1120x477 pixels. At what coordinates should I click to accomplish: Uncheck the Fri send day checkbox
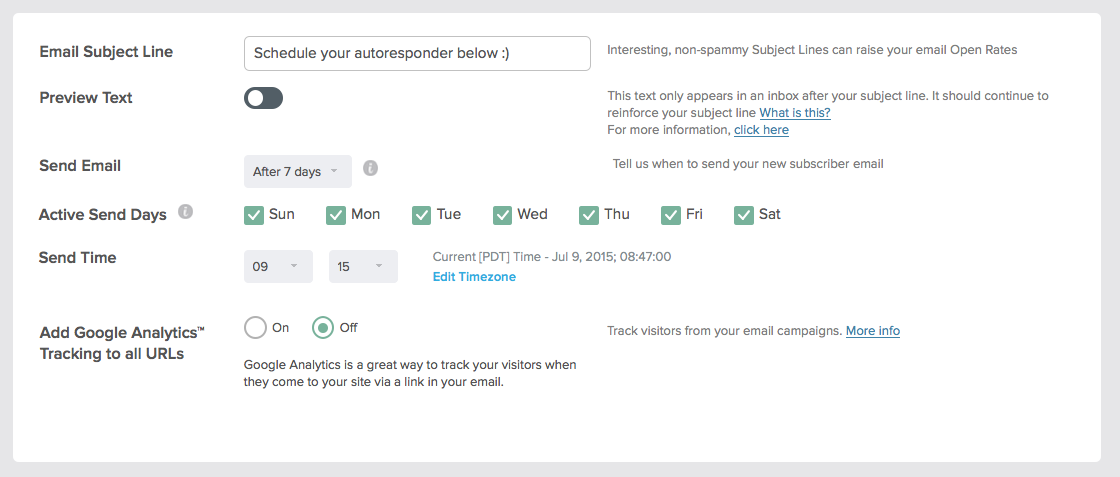coord(671,215)
